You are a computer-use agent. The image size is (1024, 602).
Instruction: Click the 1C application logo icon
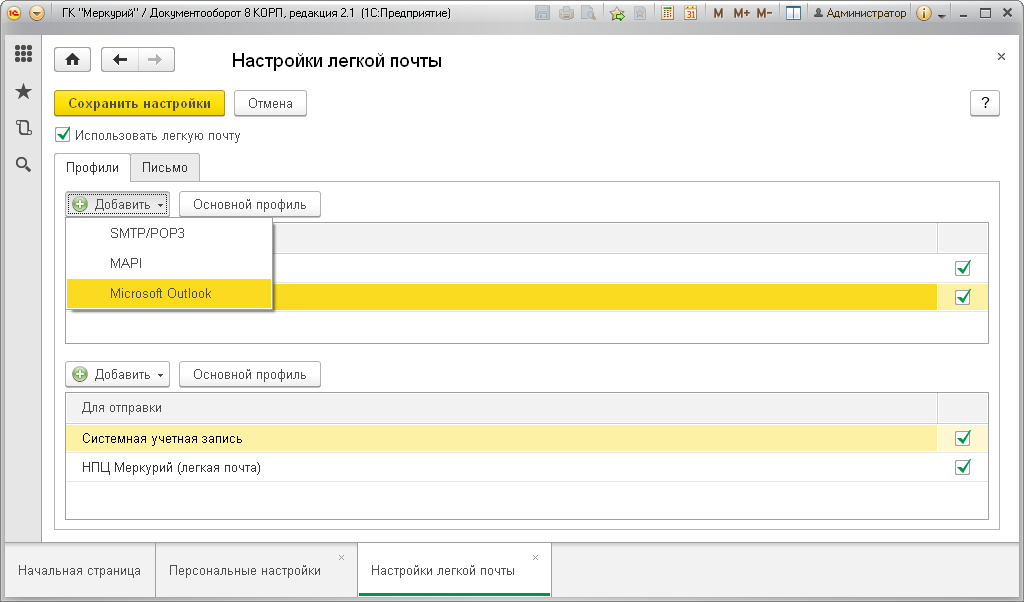click(x=14, y=12)
